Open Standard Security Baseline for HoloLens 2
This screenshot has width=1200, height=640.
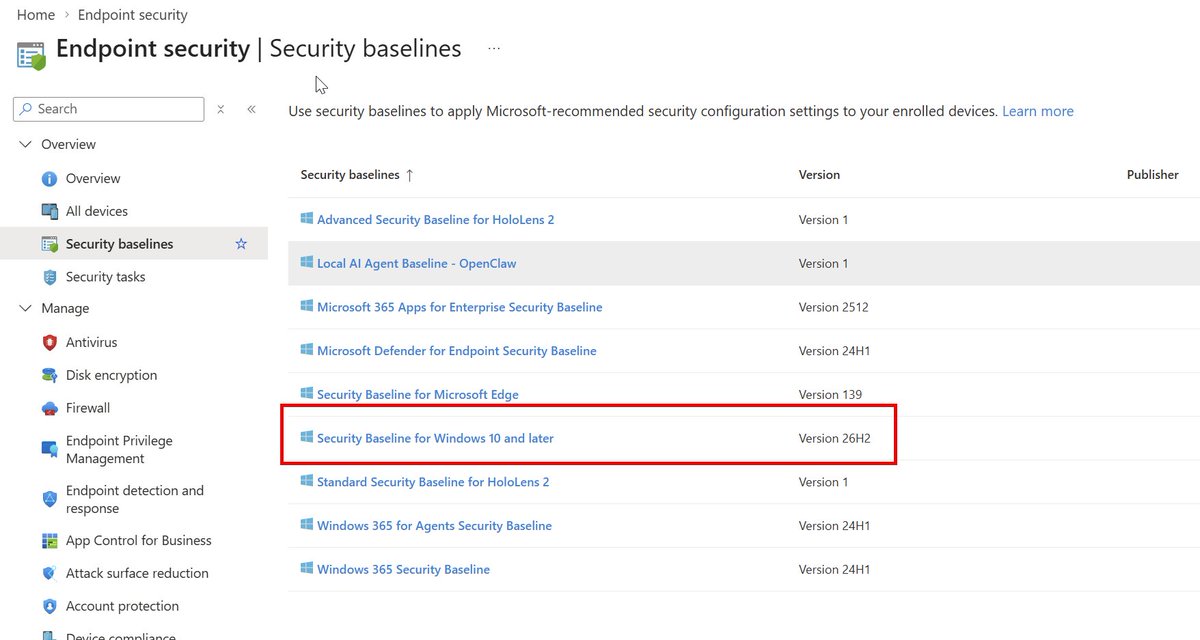[433, 481]
